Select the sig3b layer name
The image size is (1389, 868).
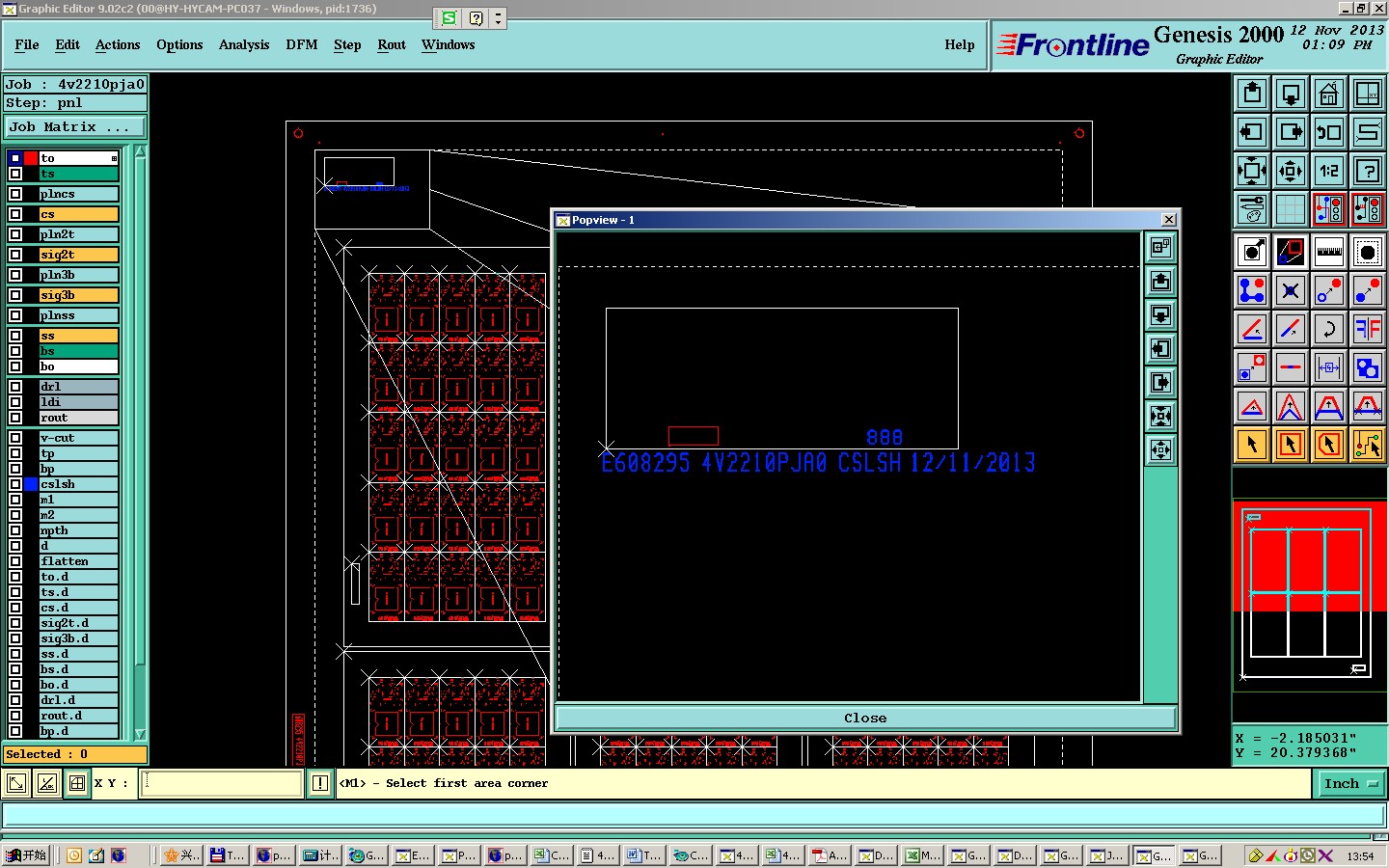click(79, 295)
